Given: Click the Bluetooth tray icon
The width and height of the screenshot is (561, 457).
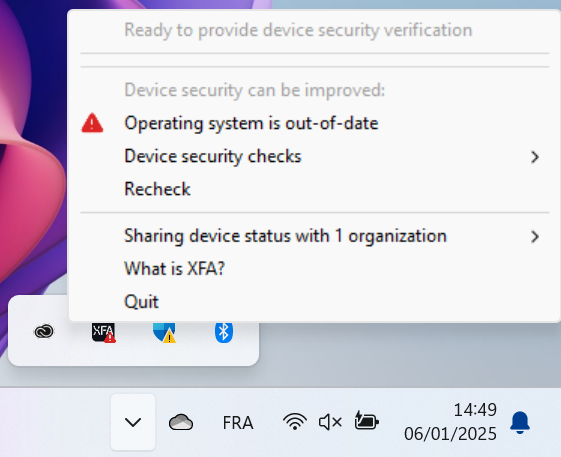Looking at the screenshot, I should point(224,332).
